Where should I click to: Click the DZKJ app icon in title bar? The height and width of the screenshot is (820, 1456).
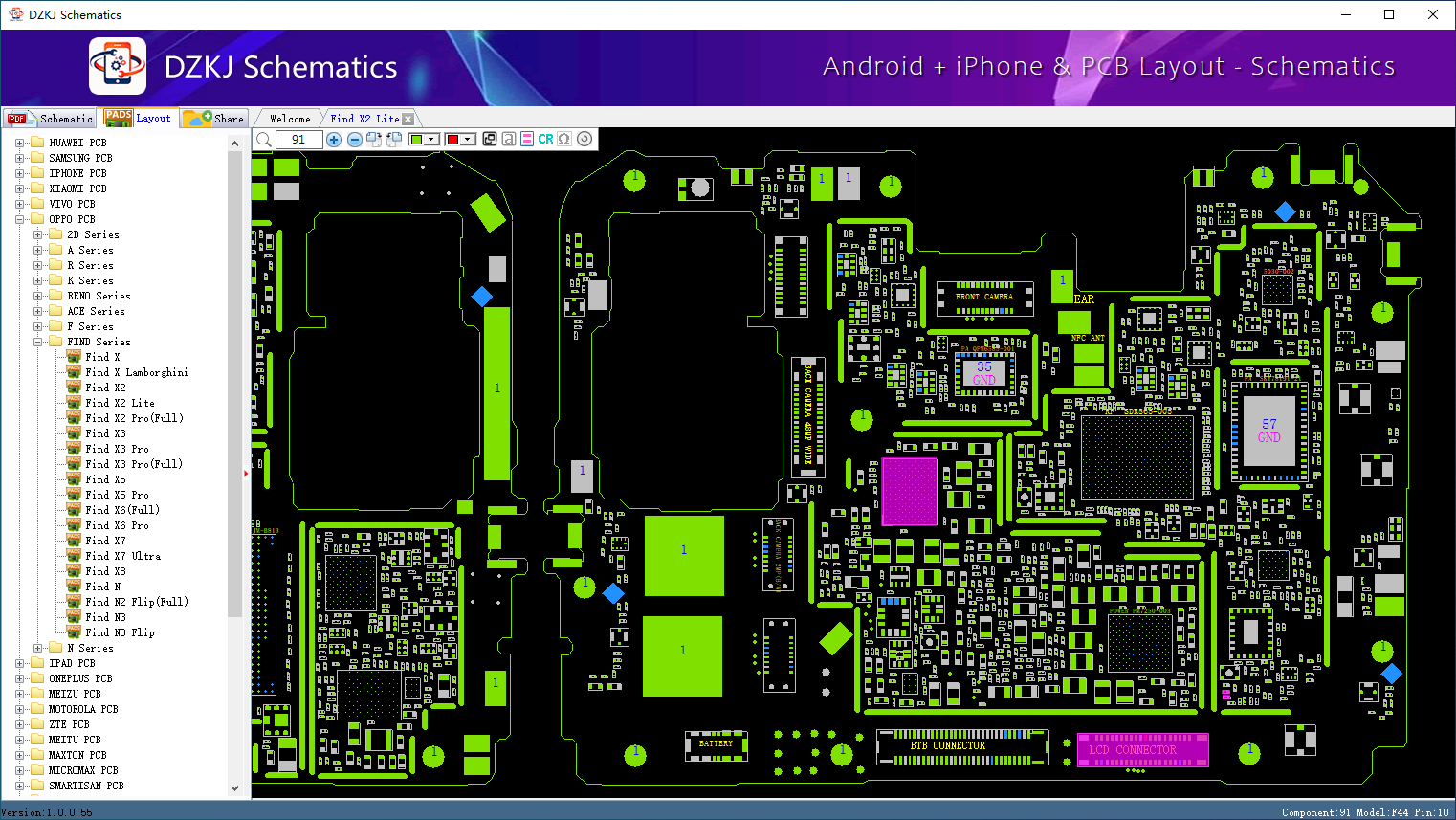15,14
